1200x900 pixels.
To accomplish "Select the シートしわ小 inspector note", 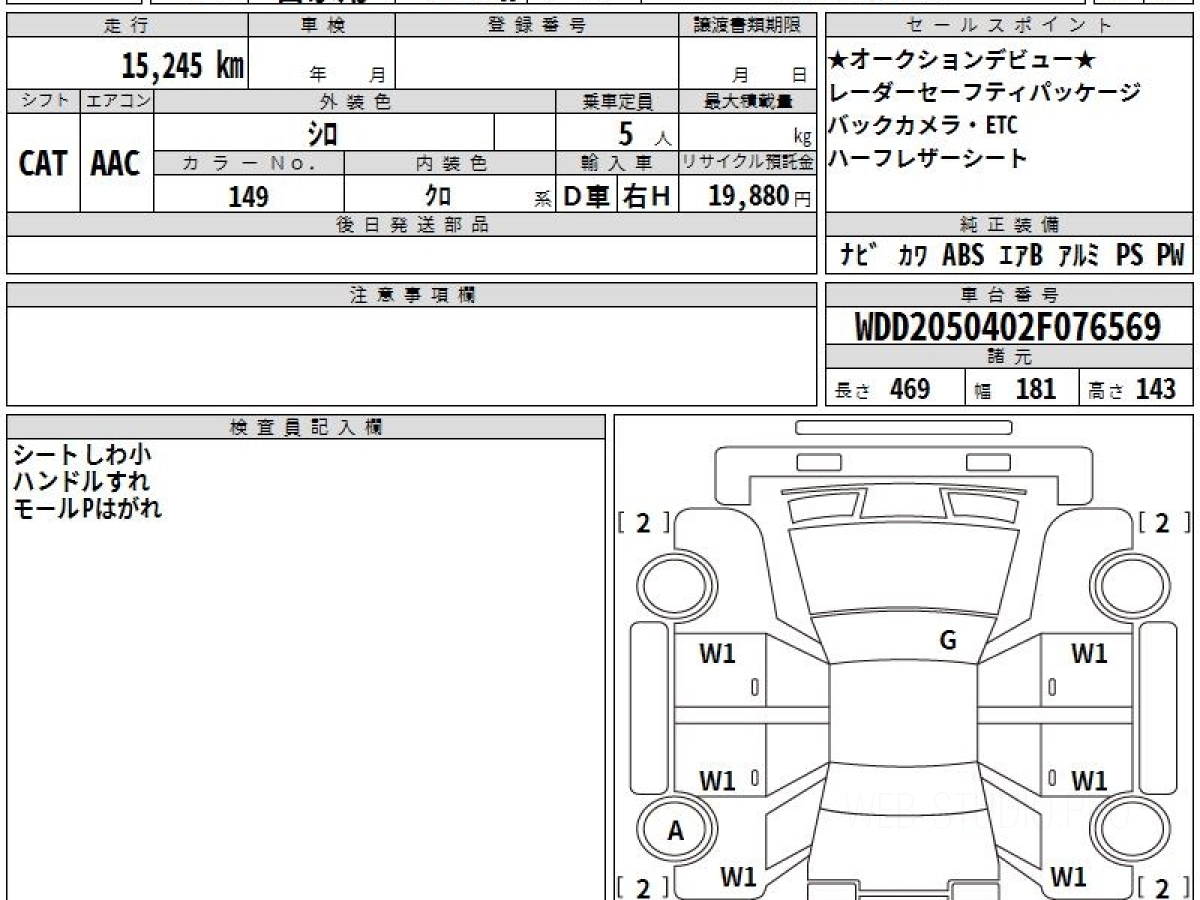I will point(83,456).
